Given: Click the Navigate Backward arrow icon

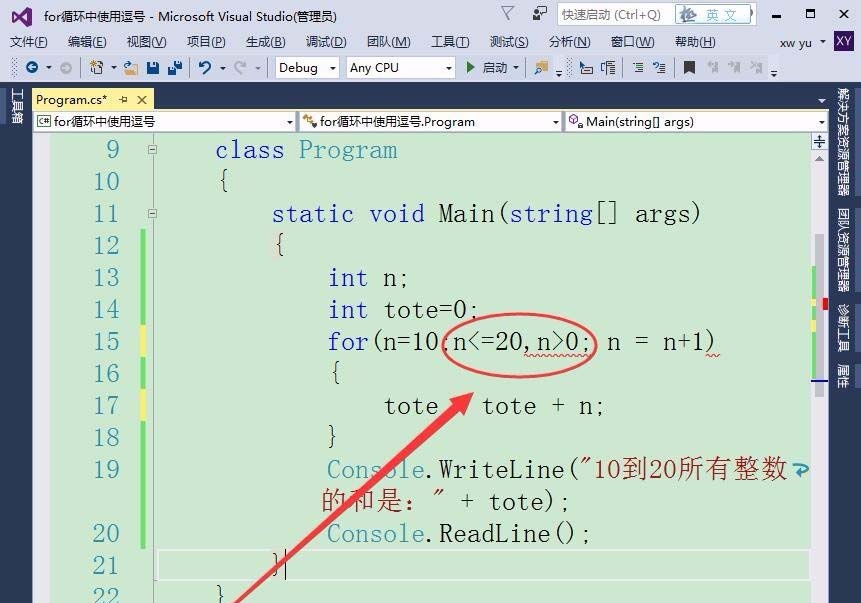Looking at the screenshot, I should coord(32,68).
